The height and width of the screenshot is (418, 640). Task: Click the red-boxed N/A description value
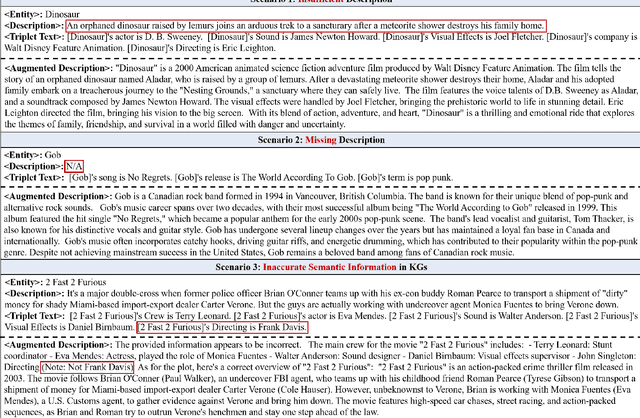click(75, 164)
